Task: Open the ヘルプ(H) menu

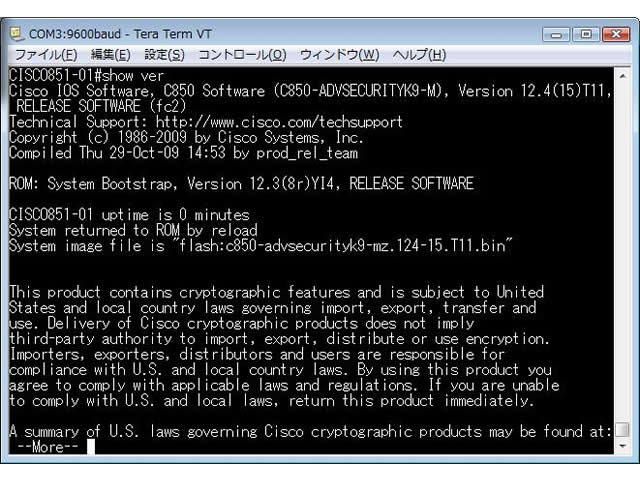Action: pyautogui.click(x=419, y=55)
